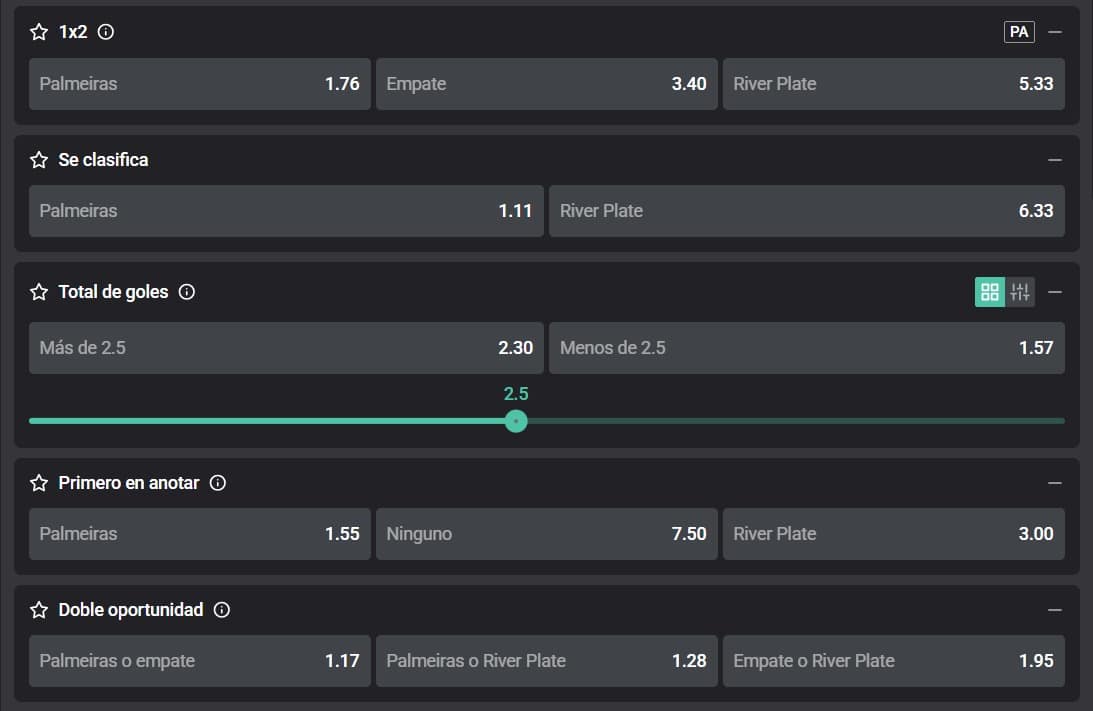The image size is (1093, 711).
Task: Show info for the 1x2 market
Action: click(106, 32)
